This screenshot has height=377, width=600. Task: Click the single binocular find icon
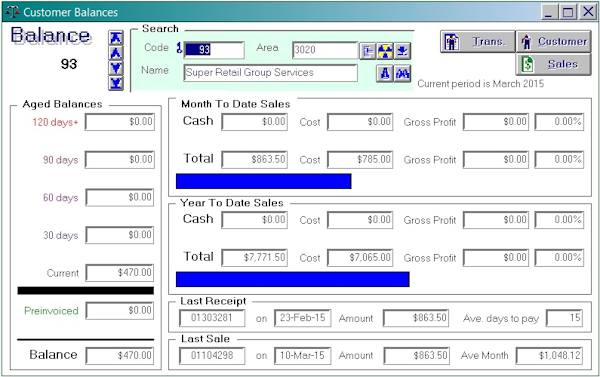click(x=385, y=73)
